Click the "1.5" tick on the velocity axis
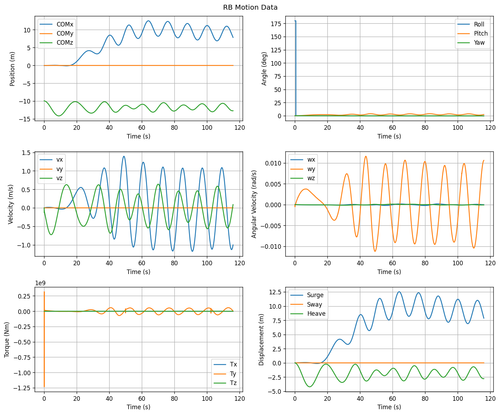The width and height of the screenshot is (500, 415). 26,153
